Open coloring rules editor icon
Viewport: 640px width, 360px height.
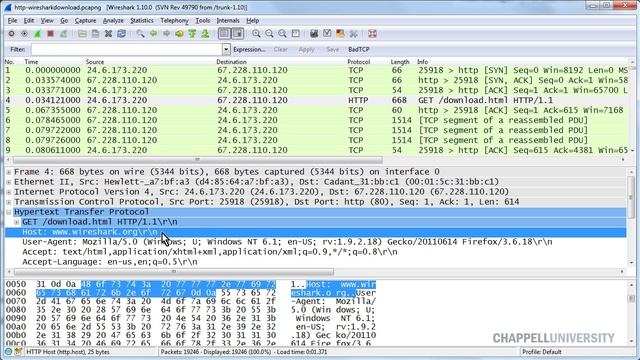tap(340, 34)
